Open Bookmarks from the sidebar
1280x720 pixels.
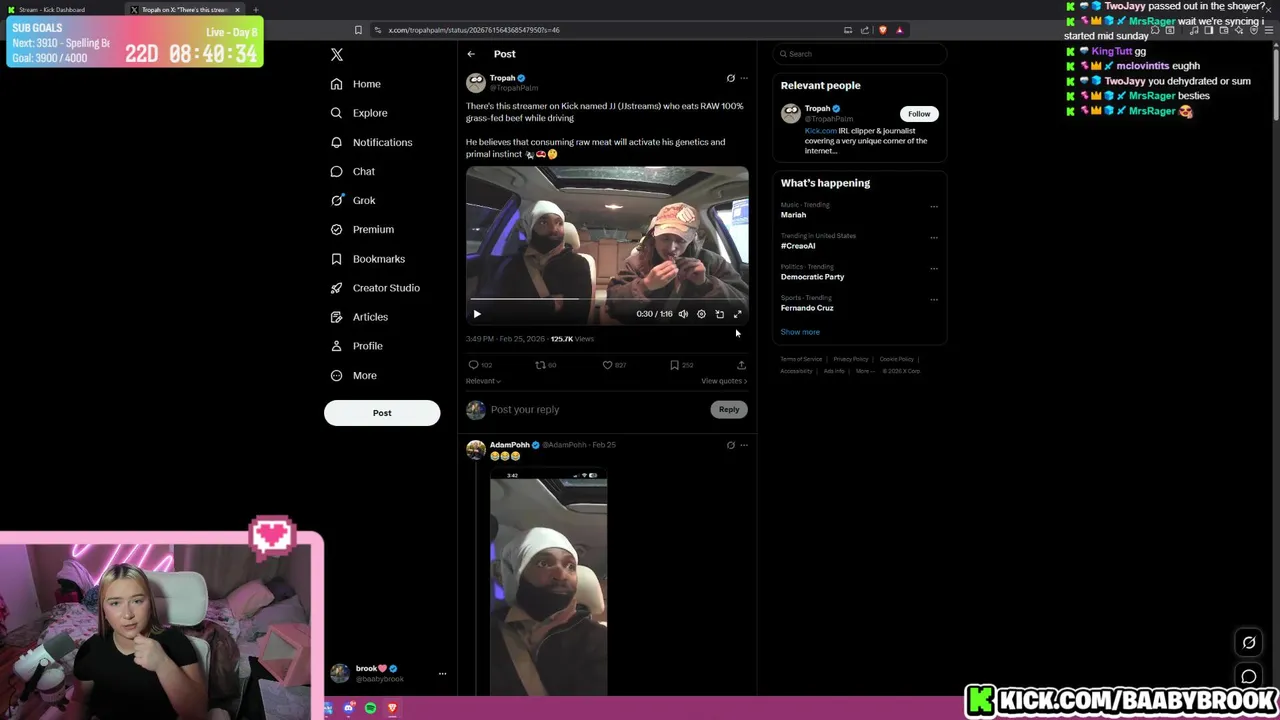pos(368,259)
